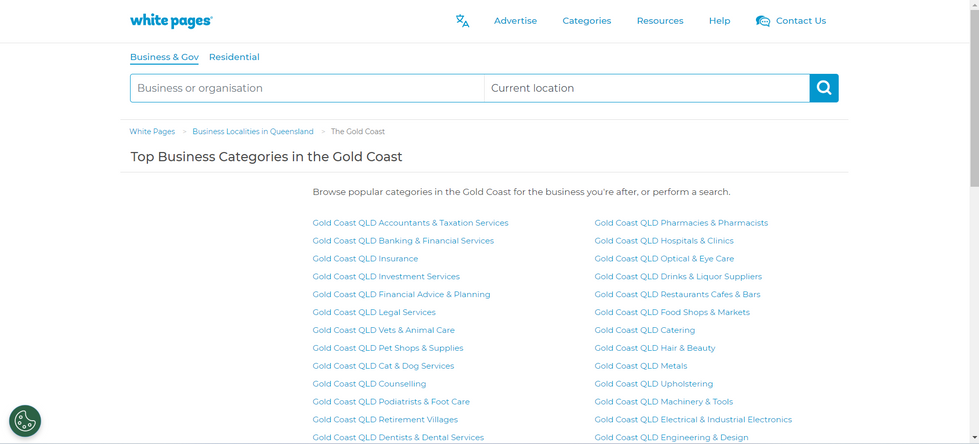The width and height of the screenshot is (979, 444).
Task: Open Gold Coast QLD Vets & Animal Care
Action: 383,330
